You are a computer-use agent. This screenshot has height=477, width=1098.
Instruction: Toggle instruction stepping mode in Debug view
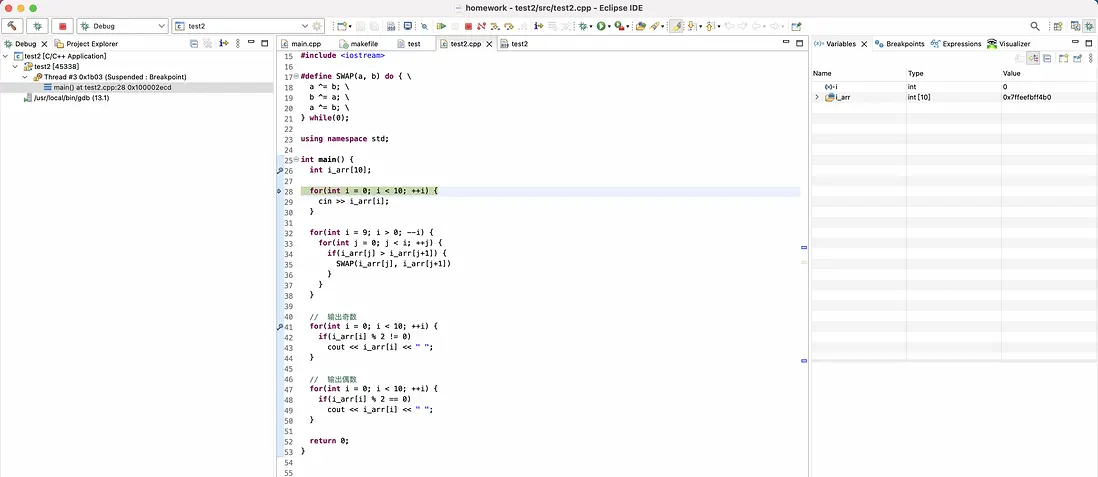coord(224,44)
